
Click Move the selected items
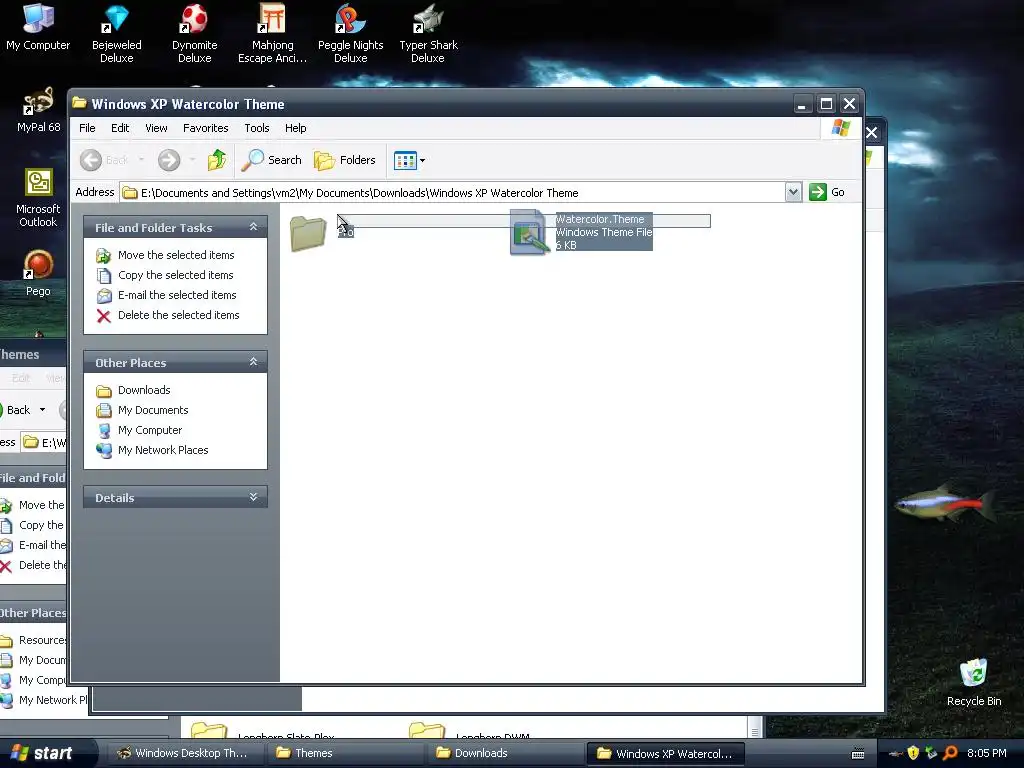tap(176, 255)
